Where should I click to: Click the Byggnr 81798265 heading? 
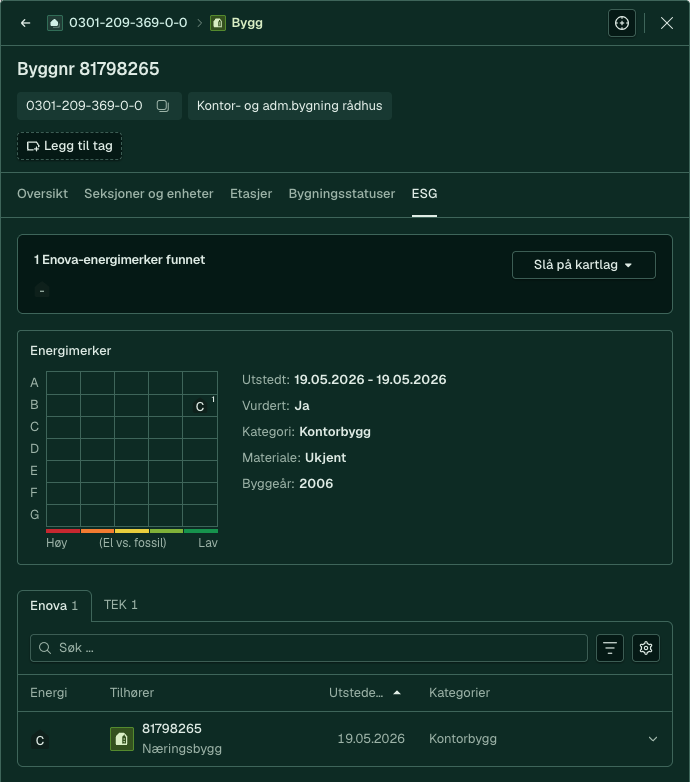pos(88,69)
